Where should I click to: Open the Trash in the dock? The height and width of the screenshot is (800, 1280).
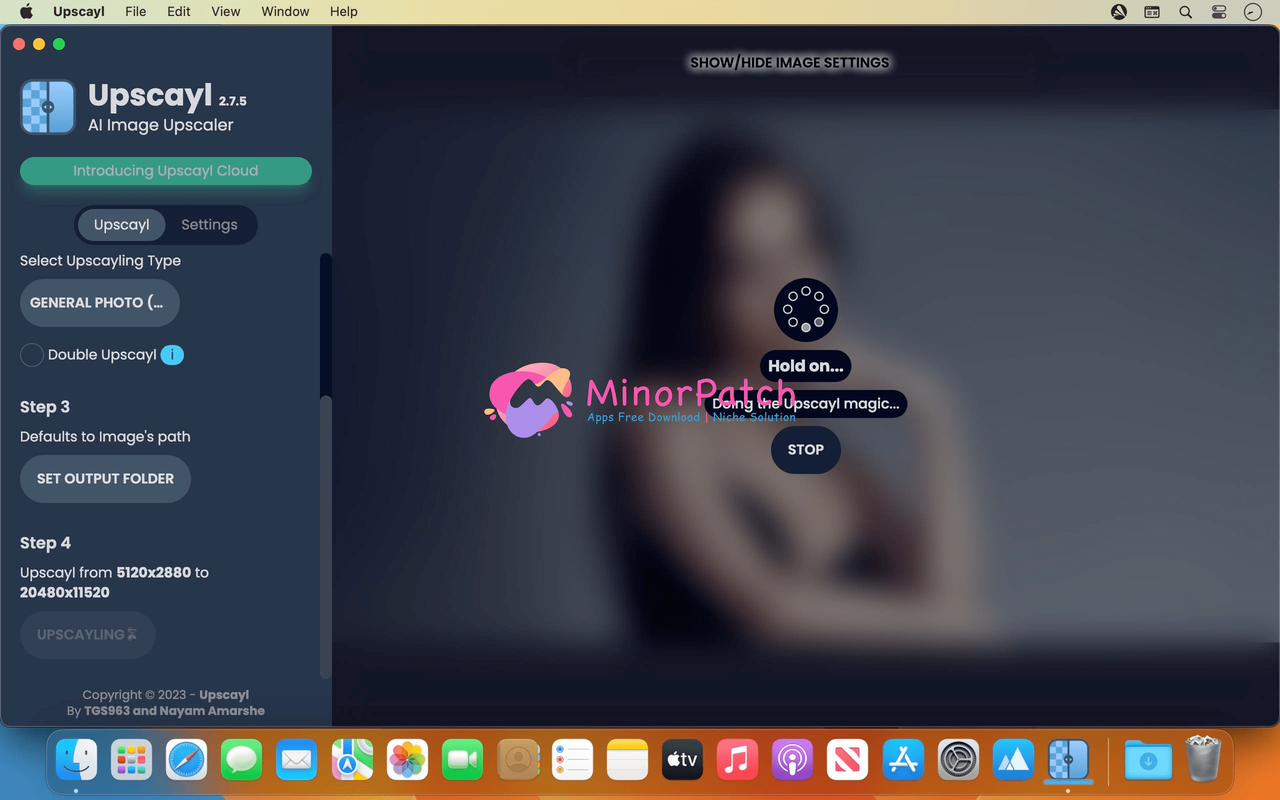coord(1203,760)
